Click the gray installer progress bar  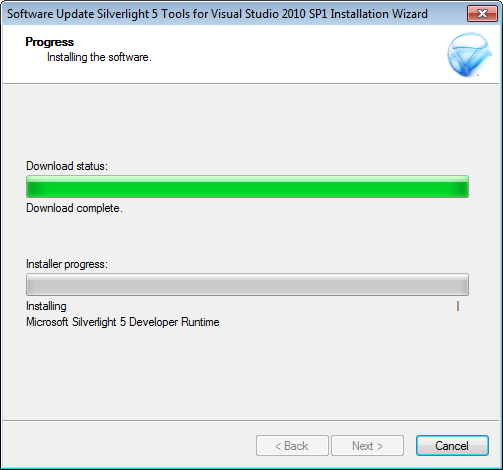(x=247, y=284)
